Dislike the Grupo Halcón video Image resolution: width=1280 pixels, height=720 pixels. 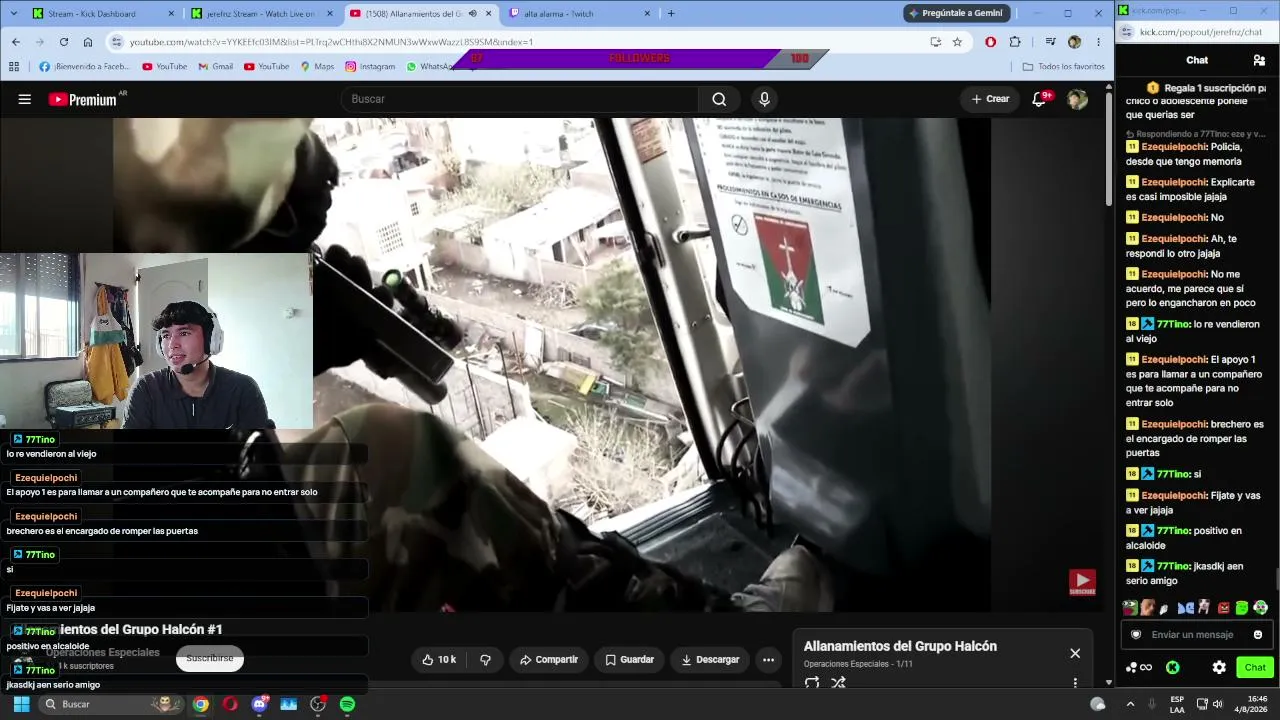pyautogui.click(x=485, y=659)
